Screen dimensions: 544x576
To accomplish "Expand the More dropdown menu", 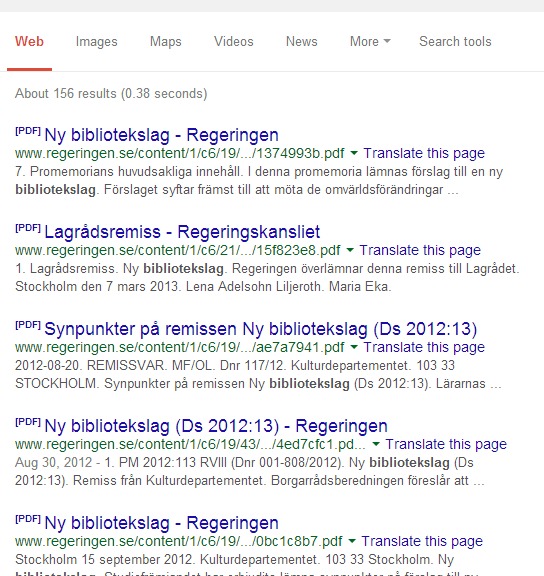I will (370, 42).
